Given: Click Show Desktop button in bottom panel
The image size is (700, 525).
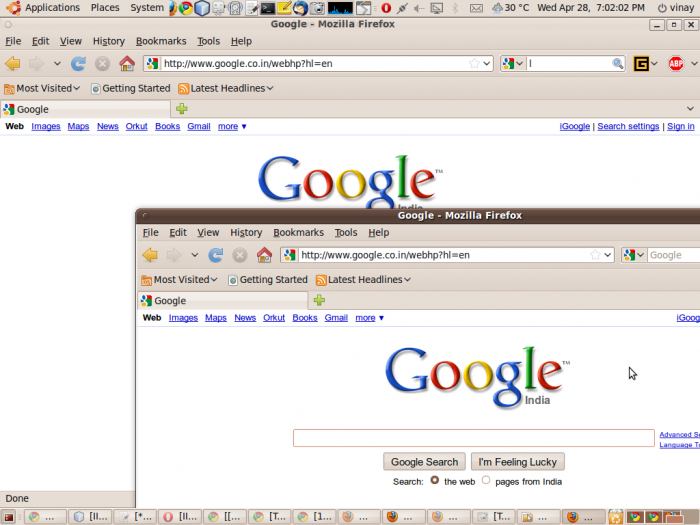Looking at the screenshot, I should (x=8, y=517).
